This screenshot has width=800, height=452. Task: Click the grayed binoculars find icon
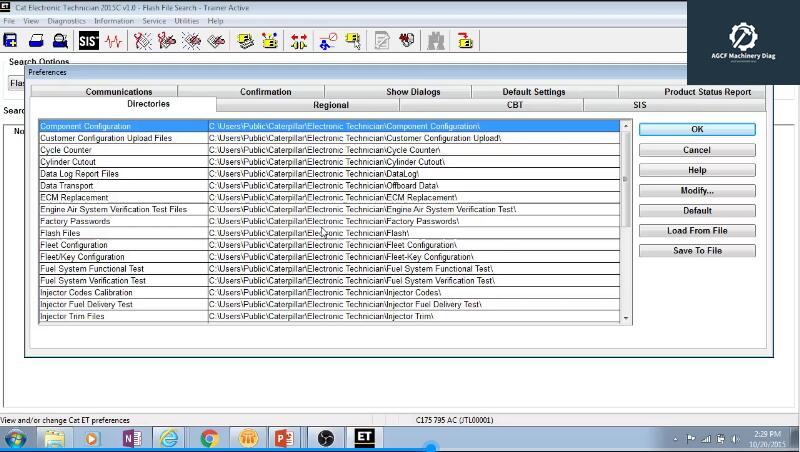click(x=436, y=40)
